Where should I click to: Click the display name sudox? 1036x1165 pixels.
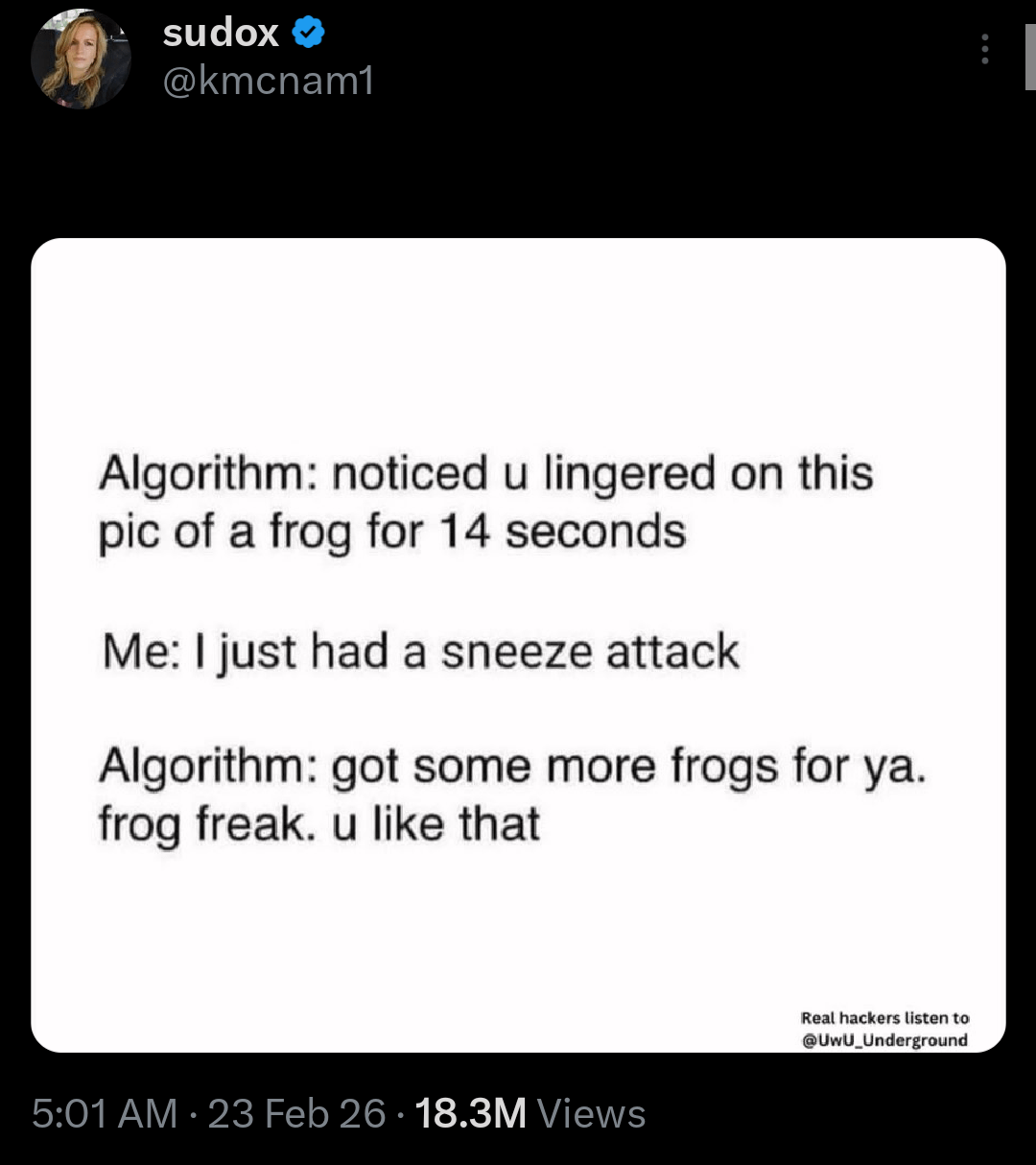tap(221, 34)
